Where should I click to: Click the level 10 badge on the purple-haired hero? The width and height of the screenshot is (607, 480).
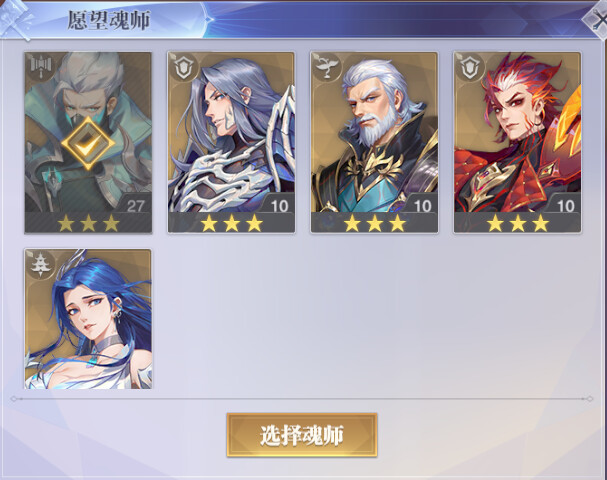279,206
